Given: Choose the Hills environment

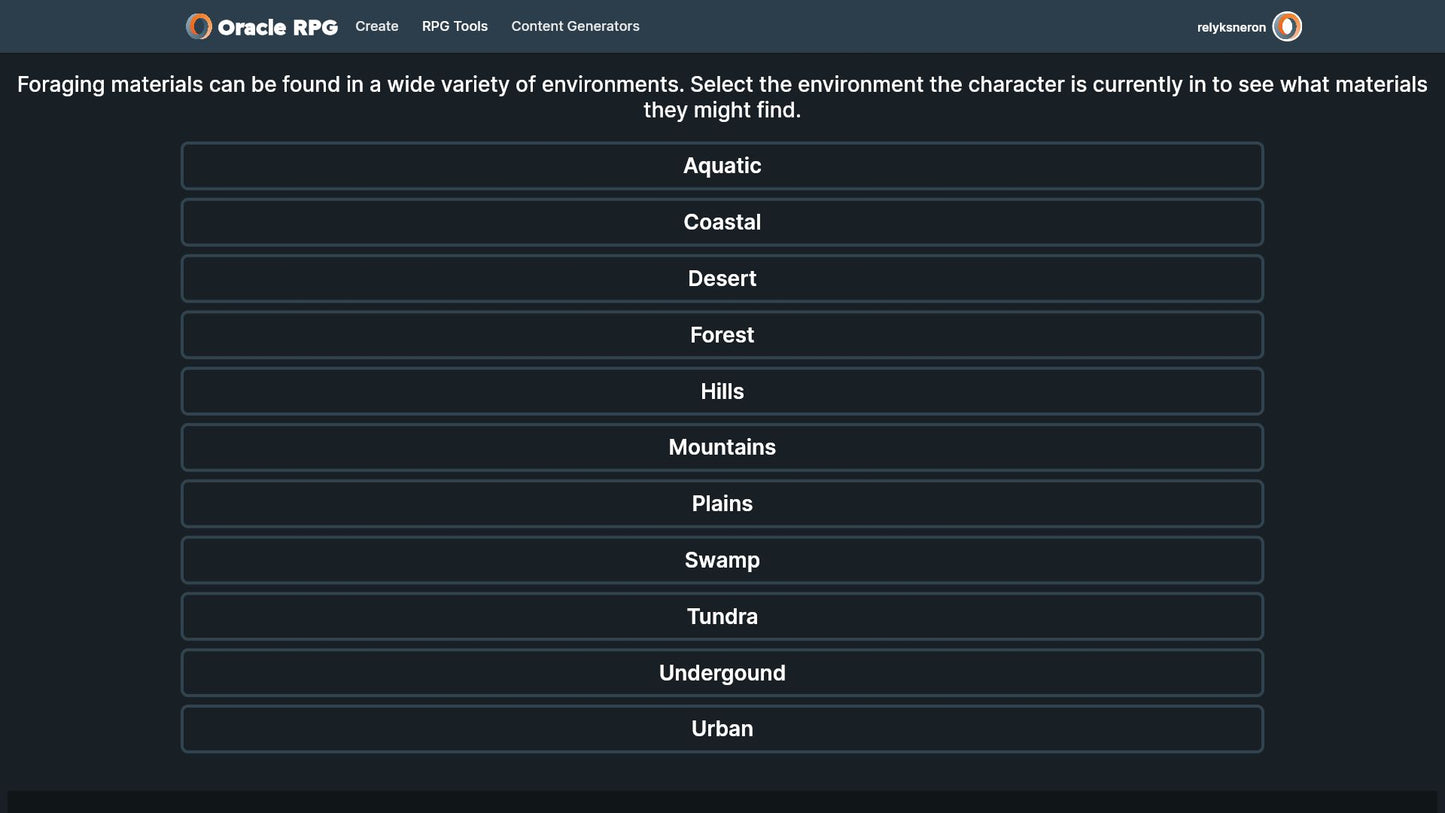Looking at the screenshot, I should coord(722,391).
